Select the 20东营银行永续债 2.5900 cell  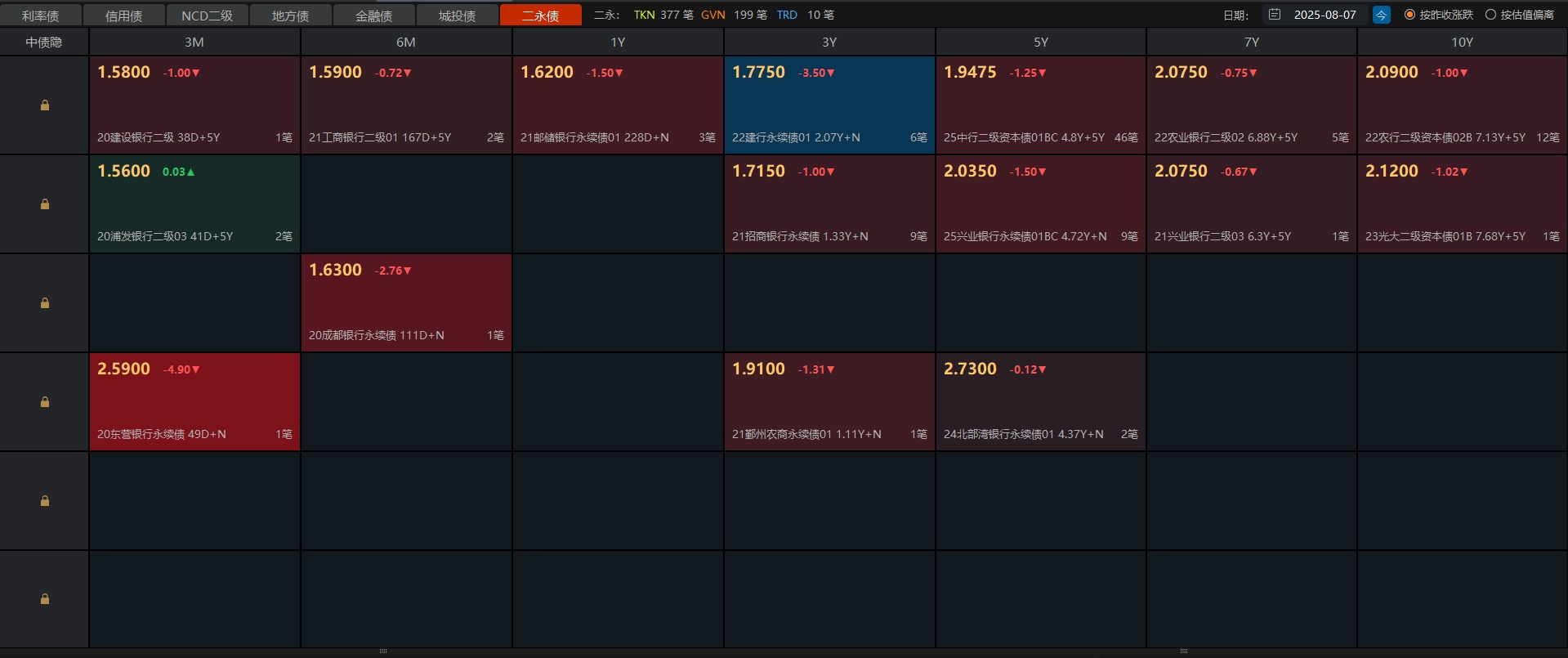[x=194, y=401]
